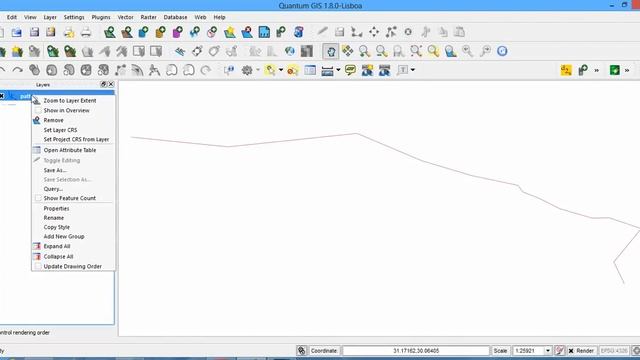Close the Layers panel

click(x=111, y=84)
